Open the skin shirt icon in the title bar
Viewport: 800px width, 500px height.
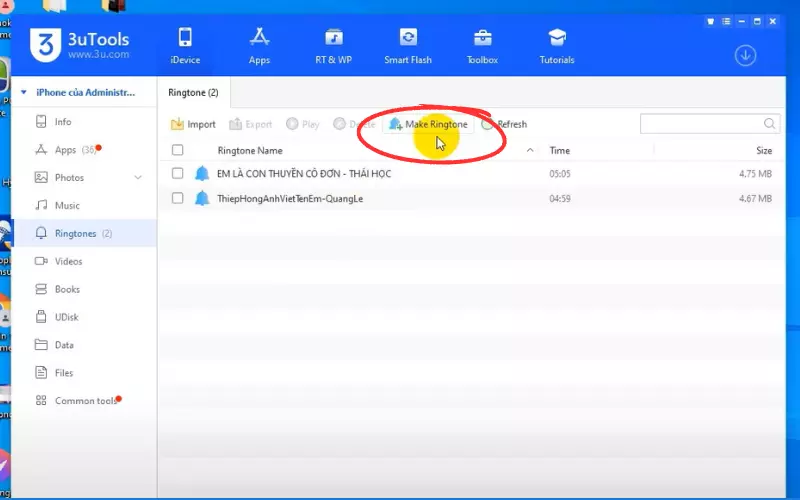coord(710,21)
